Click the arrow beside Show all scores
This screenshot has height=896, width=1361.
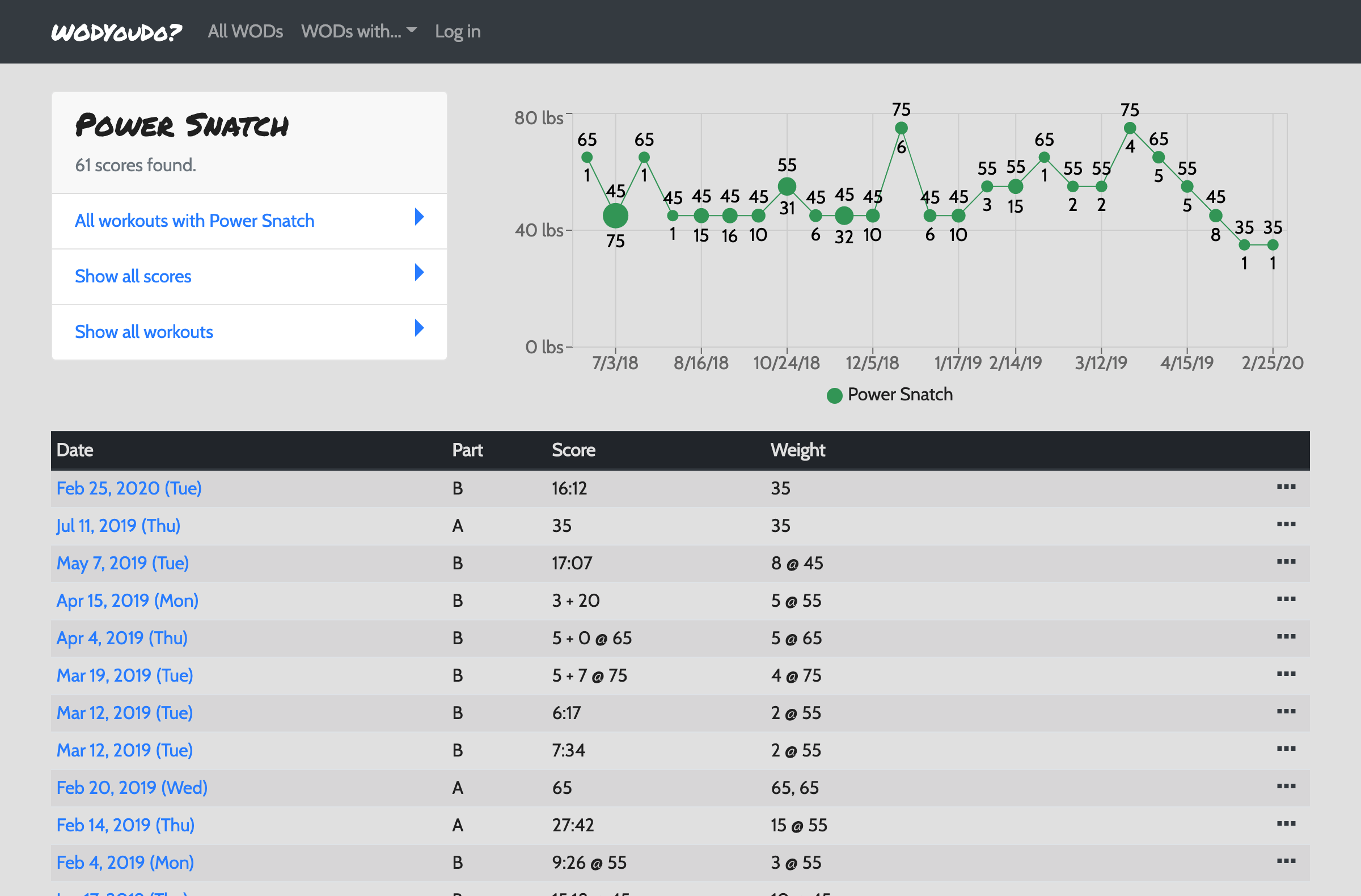(419, 272)
